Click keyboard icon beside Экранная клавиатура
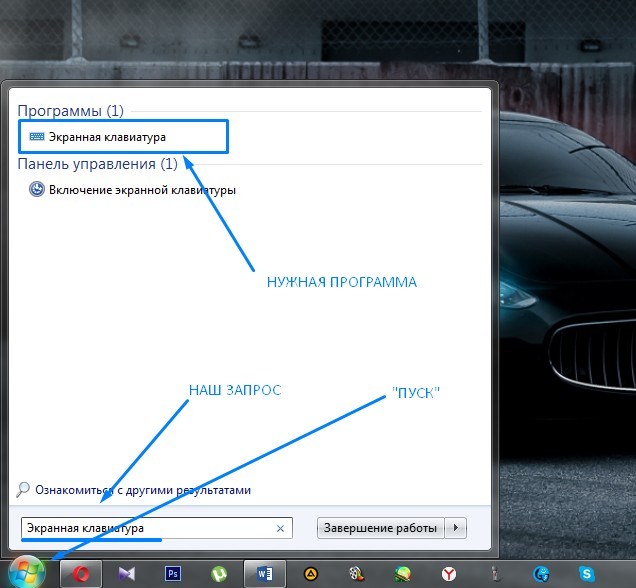This screenshot has width=636, height=588. point(37,136)
